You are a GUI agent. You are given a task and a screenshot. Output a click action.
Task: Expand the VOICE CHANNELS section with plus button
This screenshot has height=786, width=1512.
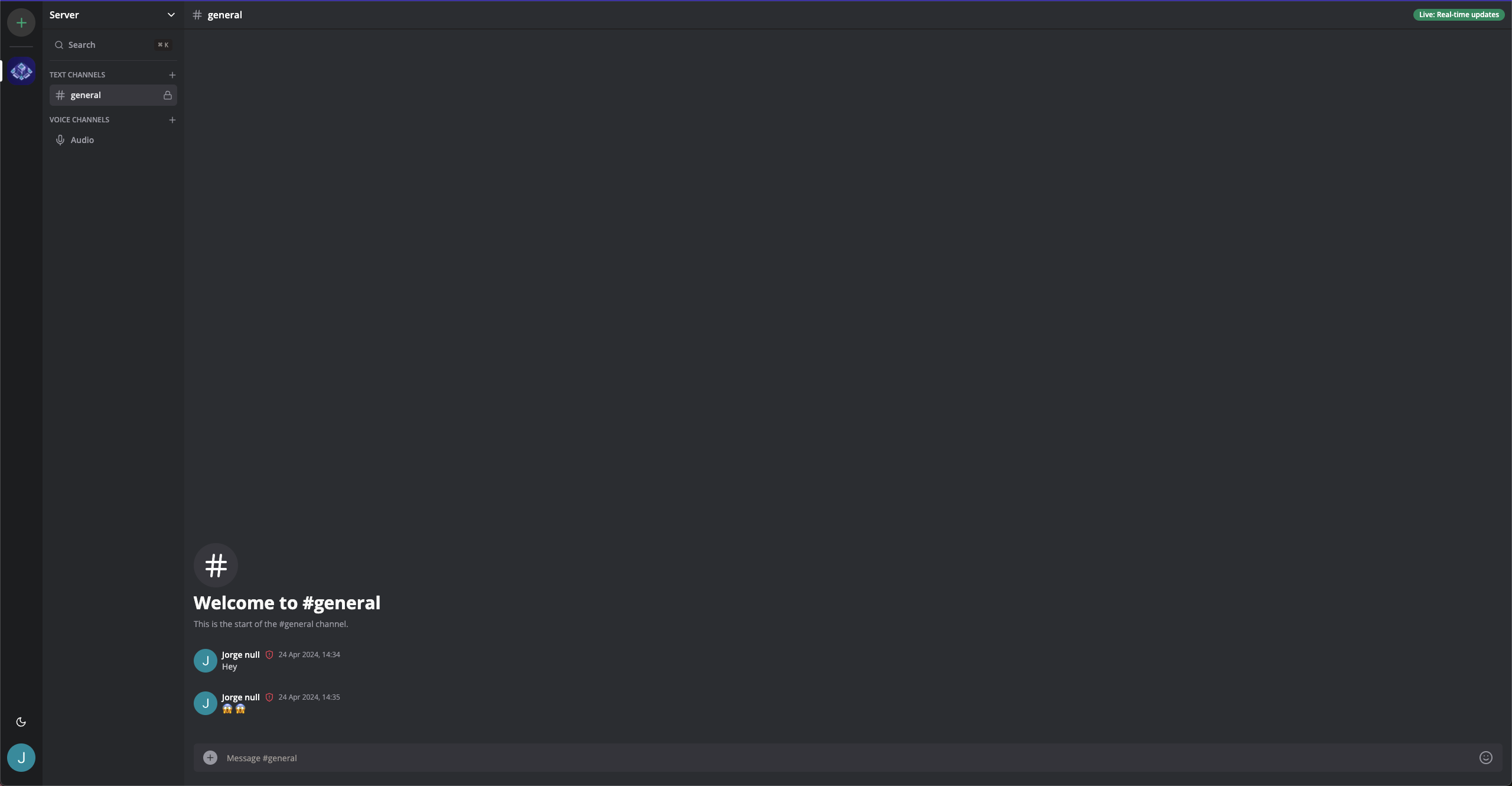coord(172,120)
